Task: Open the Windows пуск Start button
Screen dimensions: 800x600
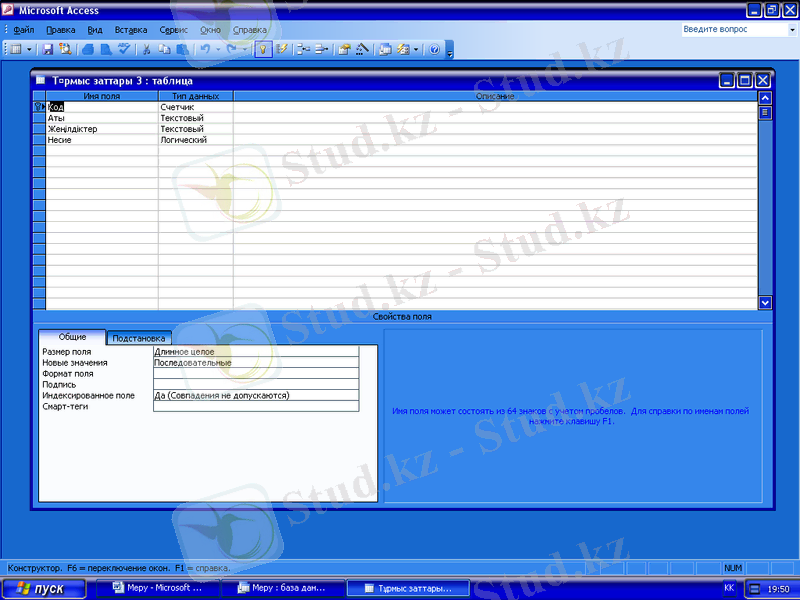Action: (x=43, y=589)
